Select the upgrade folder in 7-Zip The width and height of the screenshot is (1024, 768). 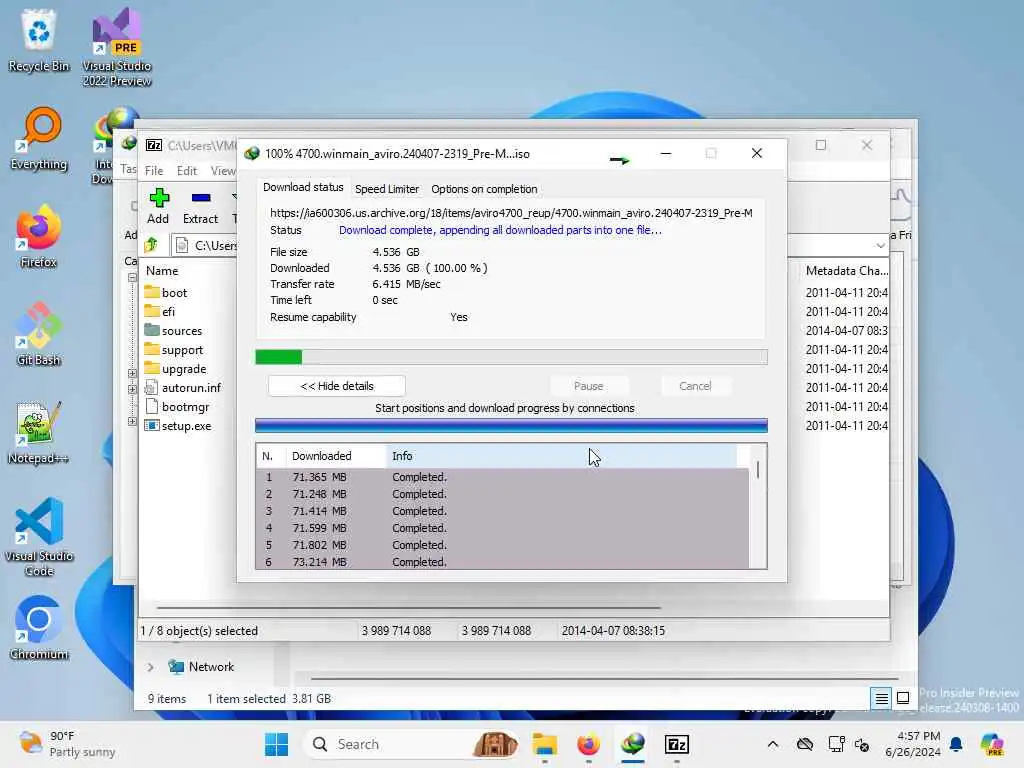point(184,368)
